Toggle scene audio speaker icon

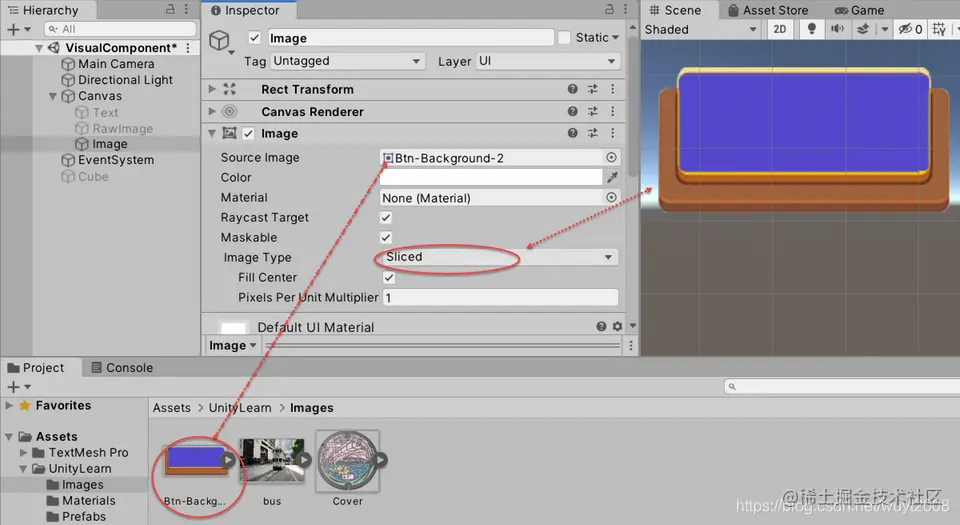pyautogui.click(x=837, y=29)
